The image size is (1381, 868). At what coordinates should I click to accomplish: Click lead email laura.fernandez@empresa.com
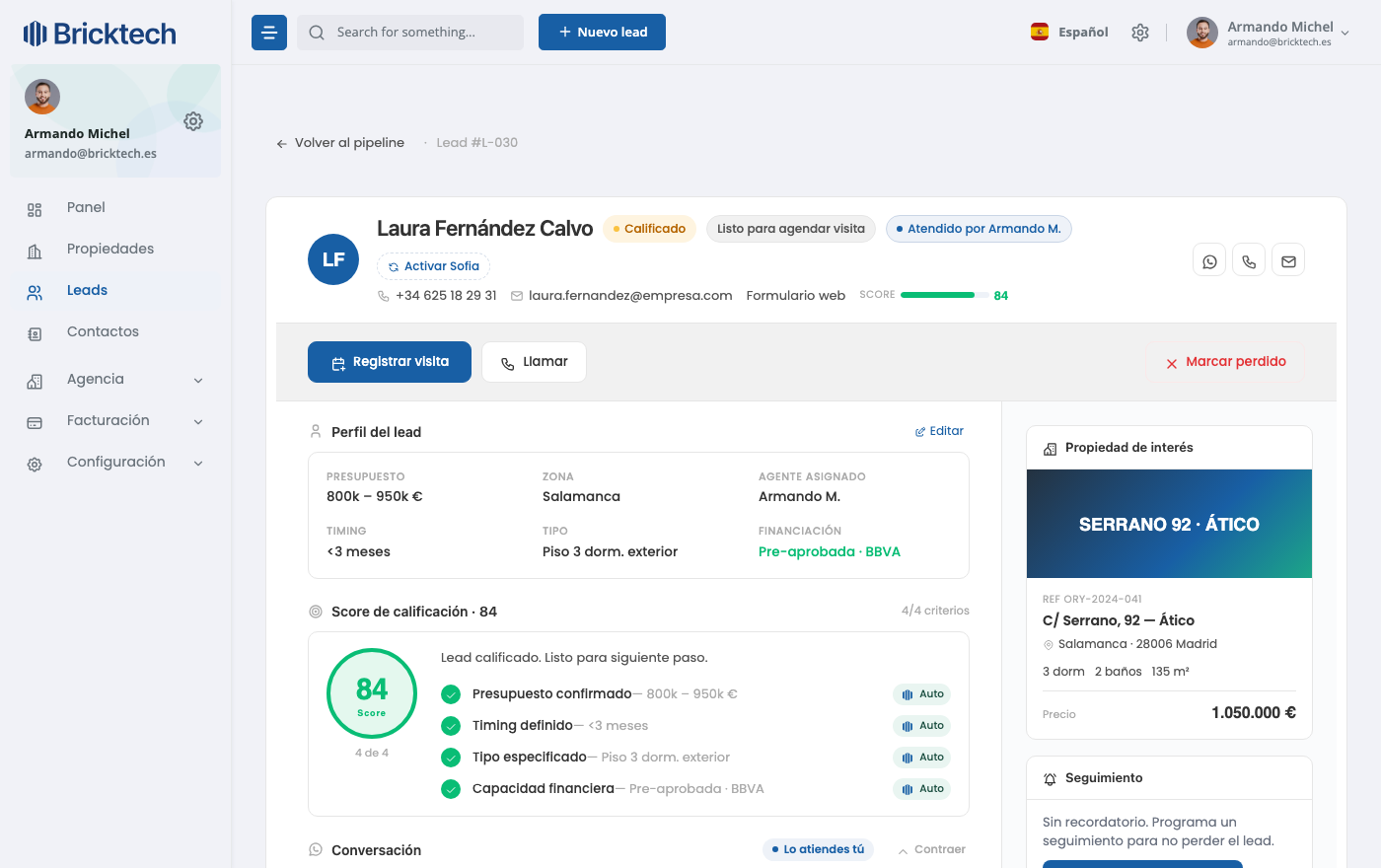click(x=630, y=295)
